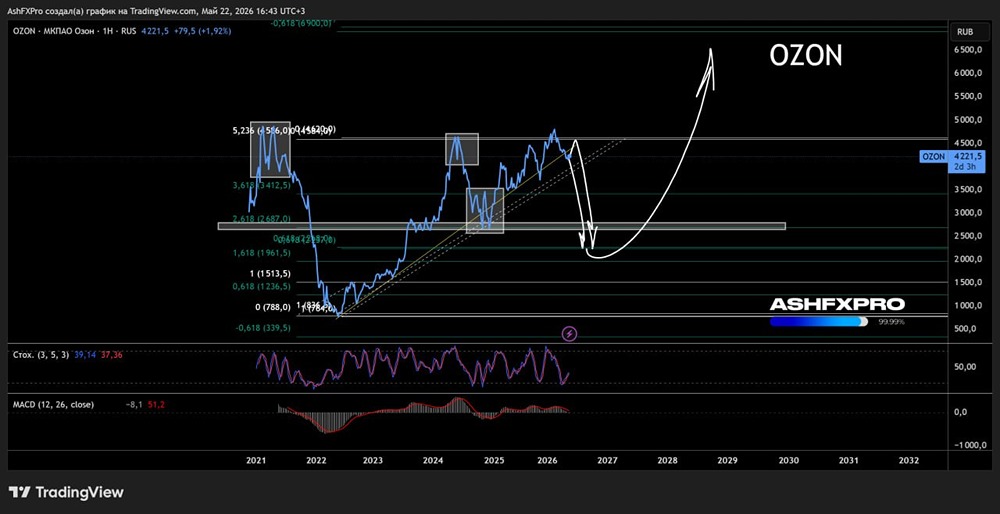Click the −1000,0 MACD axis label
1000x514 pixels.
[x=970, y=445]
